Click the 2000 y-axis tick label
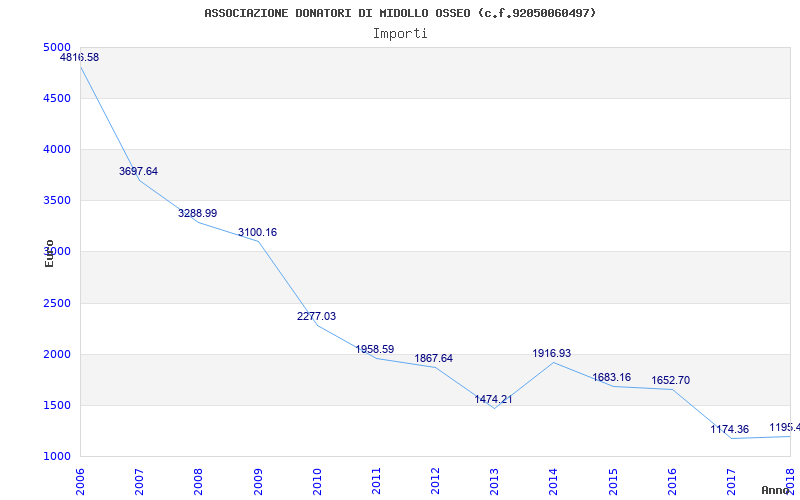 [x=57, y=355]
